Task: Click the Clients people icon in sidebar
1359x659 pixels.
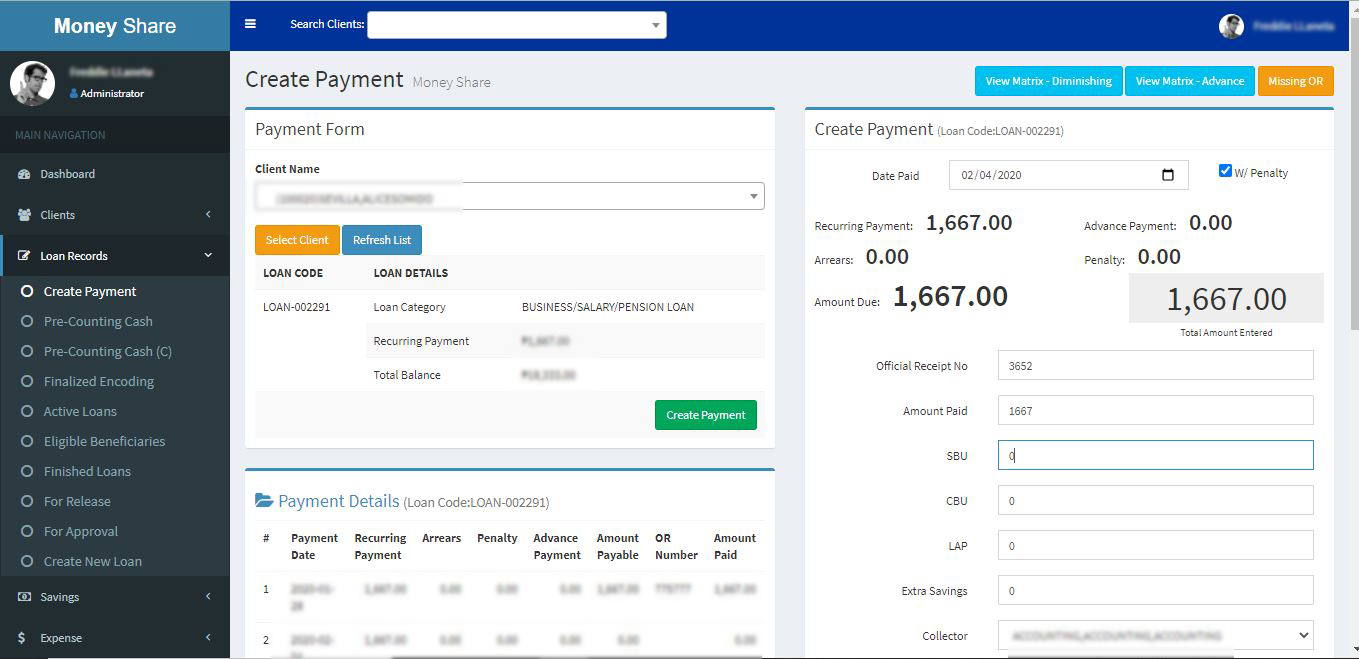Action: [24, 215]
